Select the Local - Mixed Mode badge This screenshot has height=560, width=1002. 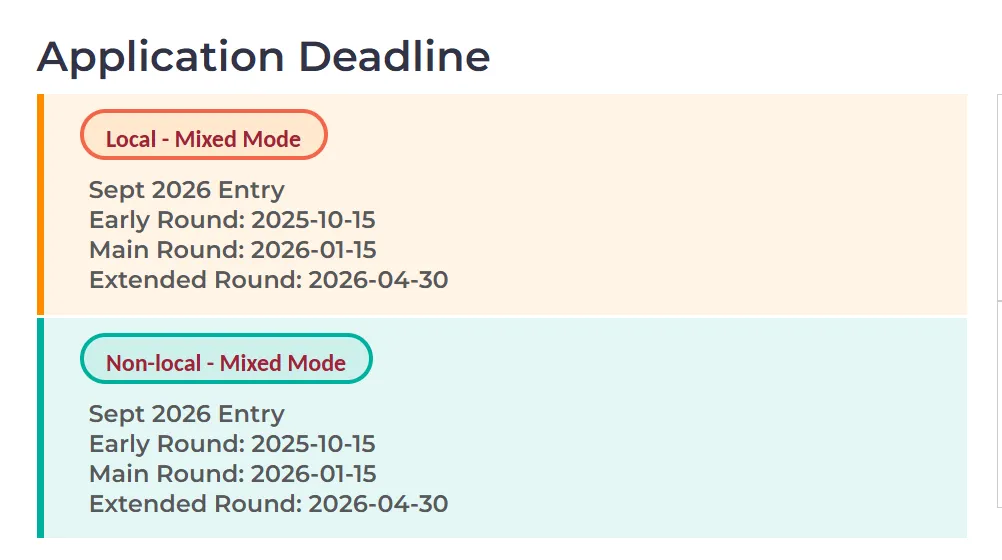(x=203, y=139)
